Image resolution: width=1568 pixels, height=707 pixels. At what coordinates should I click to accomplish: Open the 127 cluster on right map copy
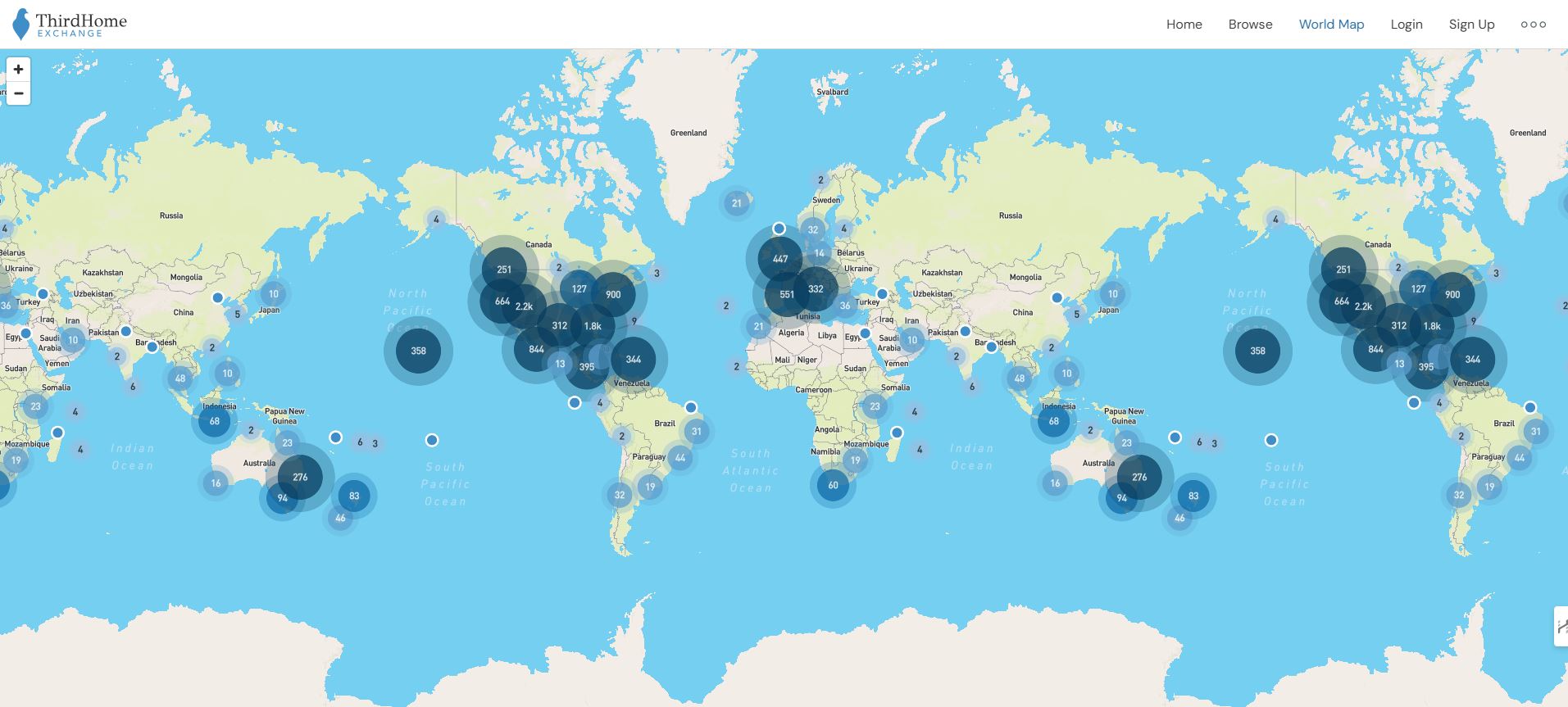point(1419,288)
